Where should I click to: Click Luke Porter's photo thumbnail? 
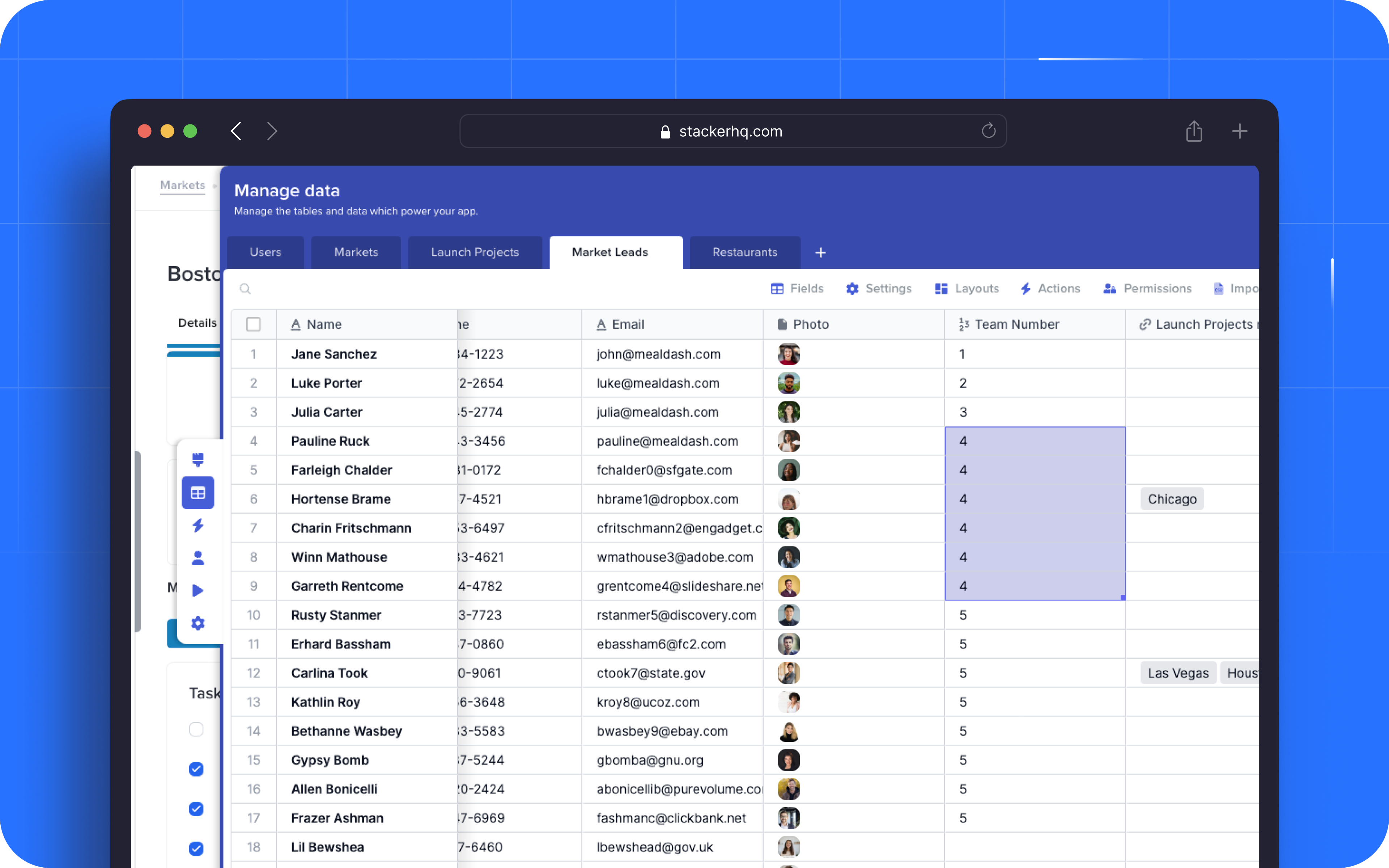click(789, 383)
